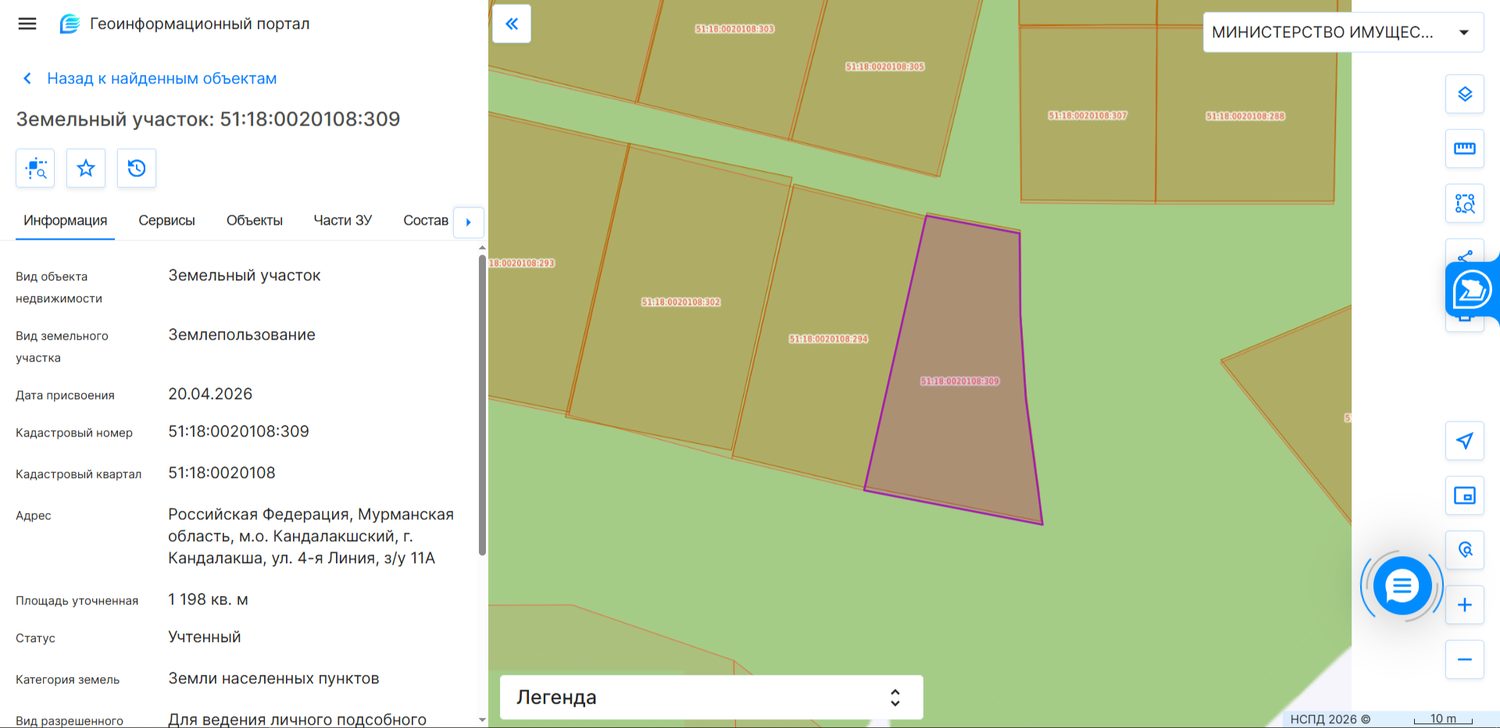Switch to the Сервисы tab

tap(167, 220)
